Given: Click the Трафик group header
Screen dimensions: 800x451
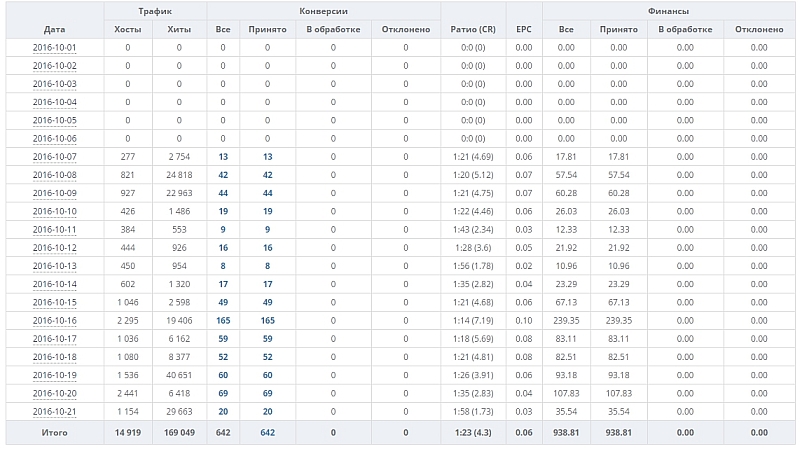Looking at the screenshot, I should click(154, 10).
